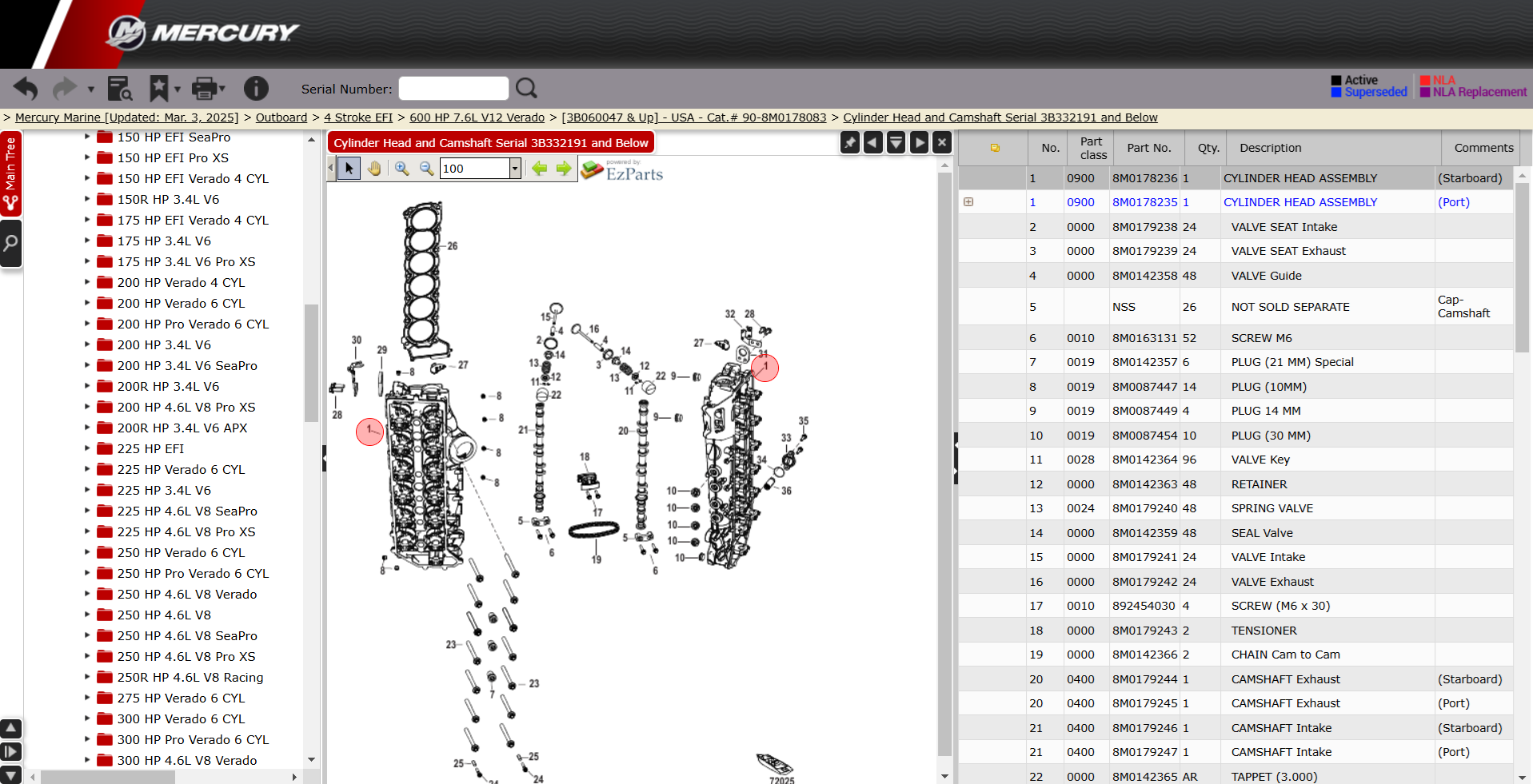Expand the 225 HP EFI folder arrow
Screen dimensions: 1533x784
tap(87, 448)
